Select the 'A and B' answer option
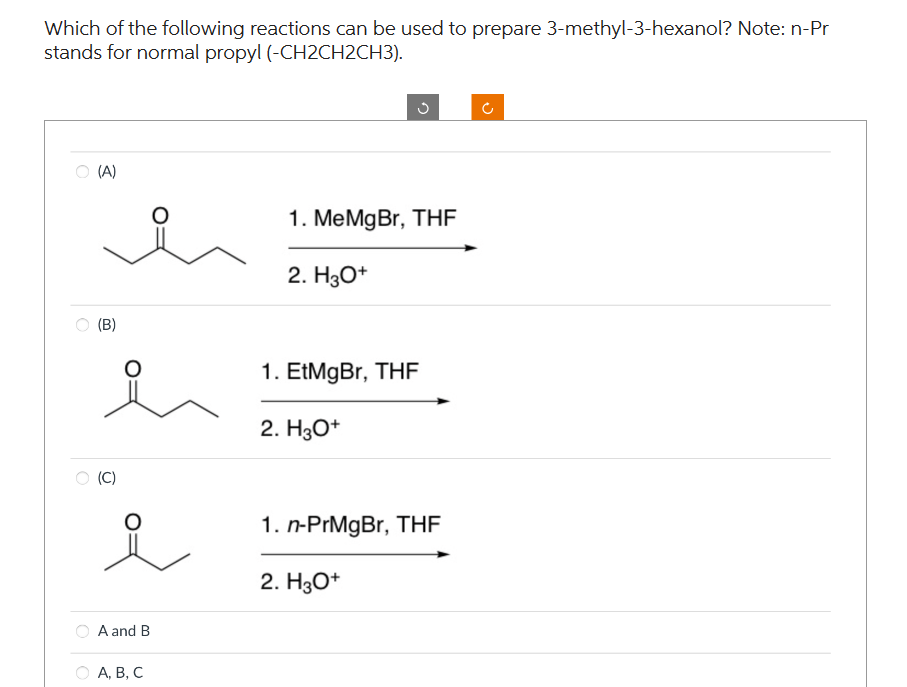Screen dimensions: 907x687 (x=82, y=631)
